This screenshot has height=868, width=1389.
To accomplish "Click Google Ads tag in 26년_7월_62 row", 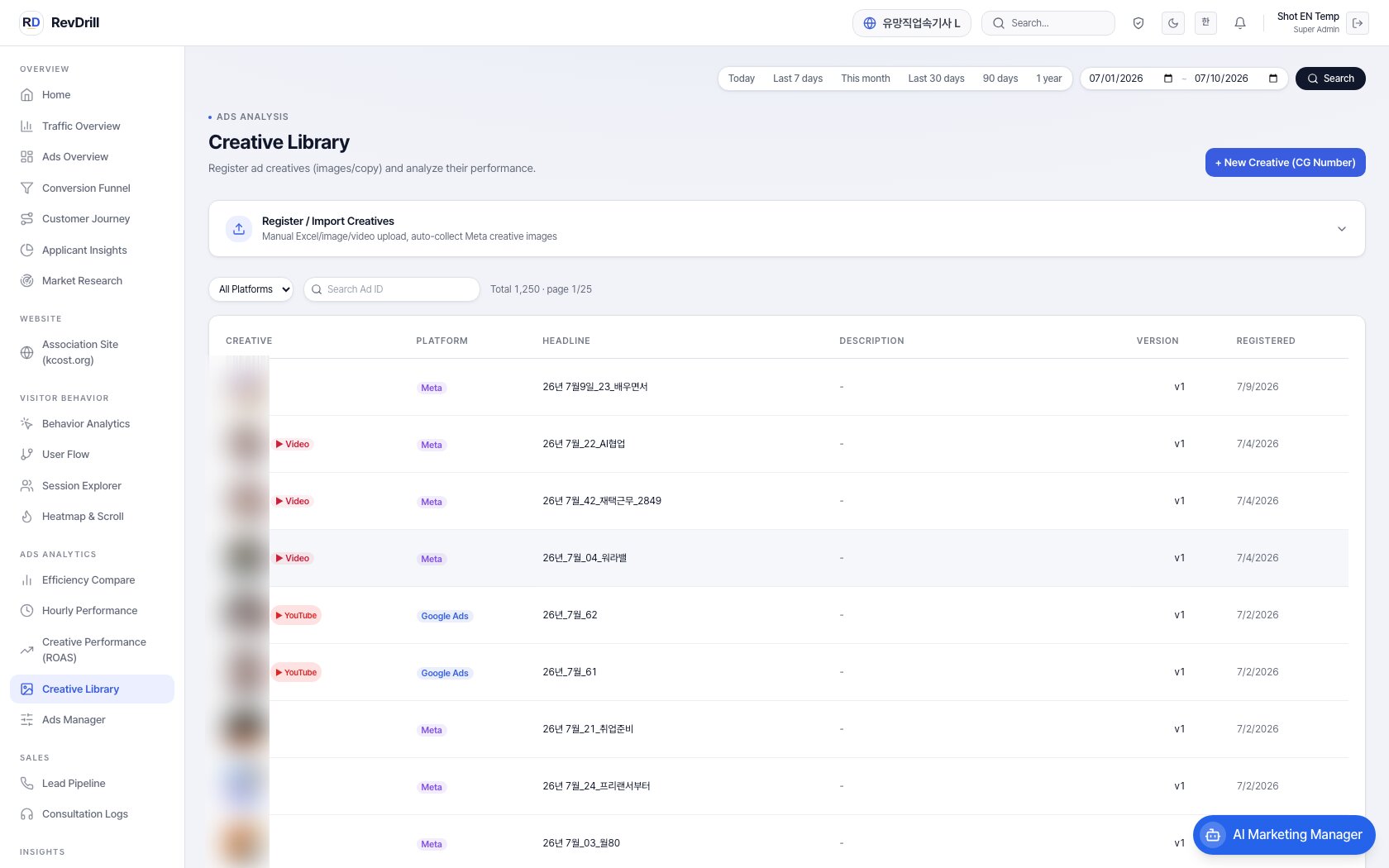I will pos(445,616).
